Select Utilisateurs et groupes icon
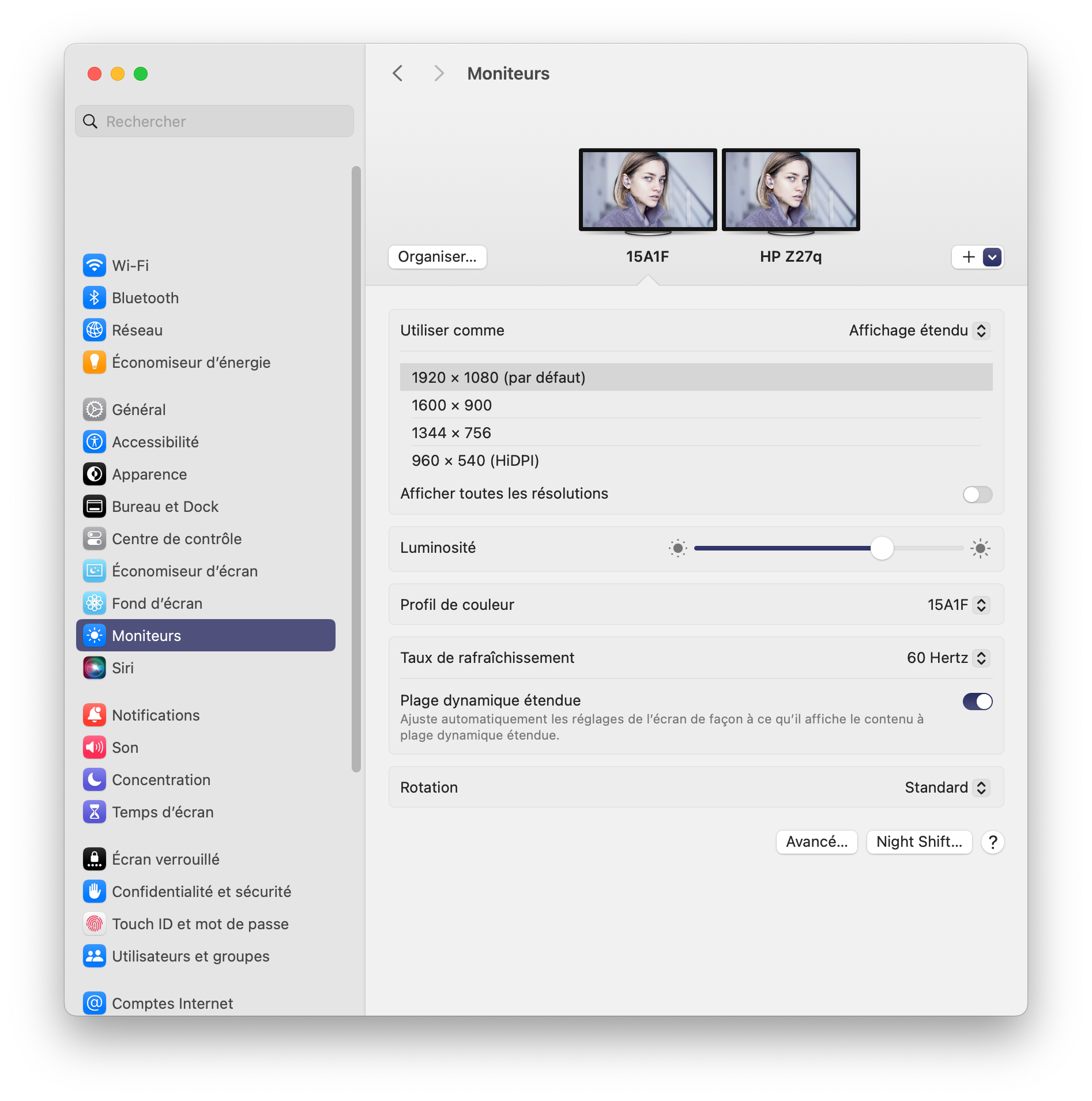Viewport: 1092px width, 1101px height. [x=95, y=956]
